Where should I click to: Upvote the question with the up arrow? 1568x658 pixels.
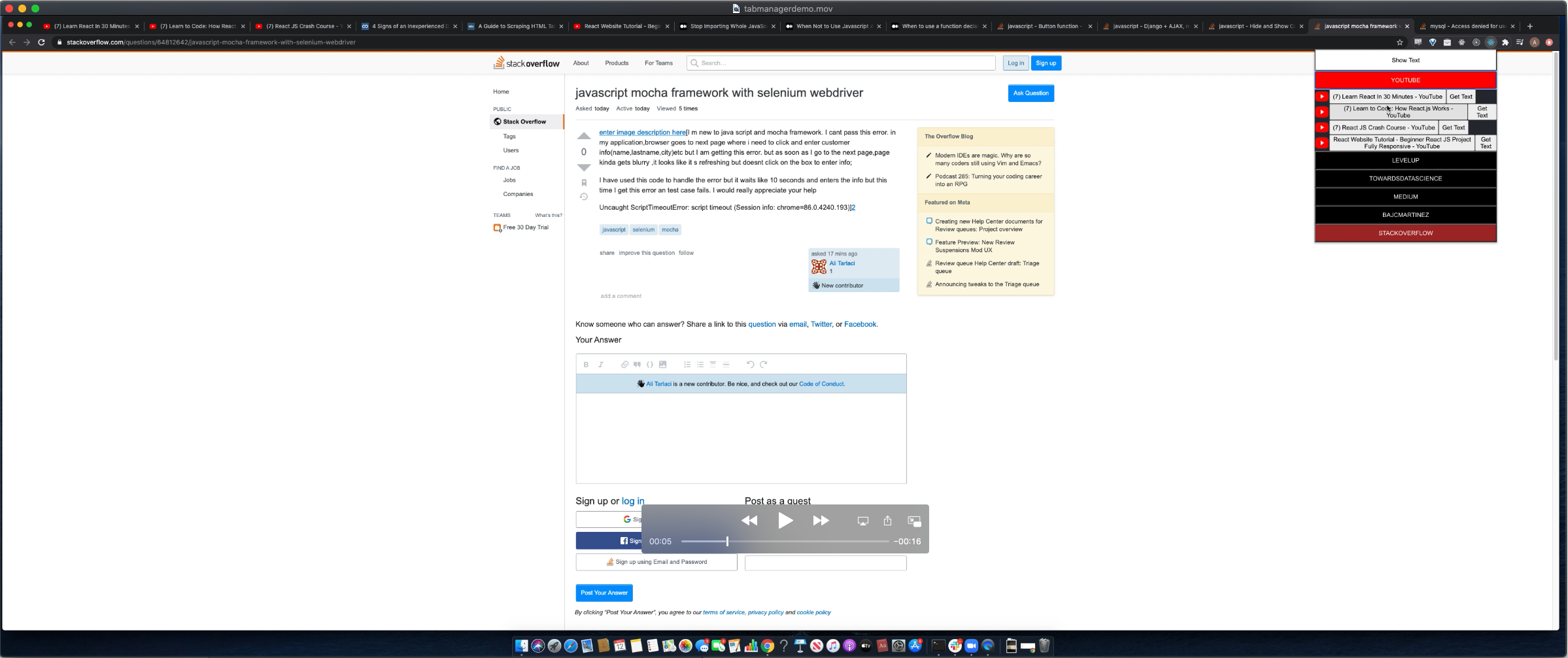584,136
